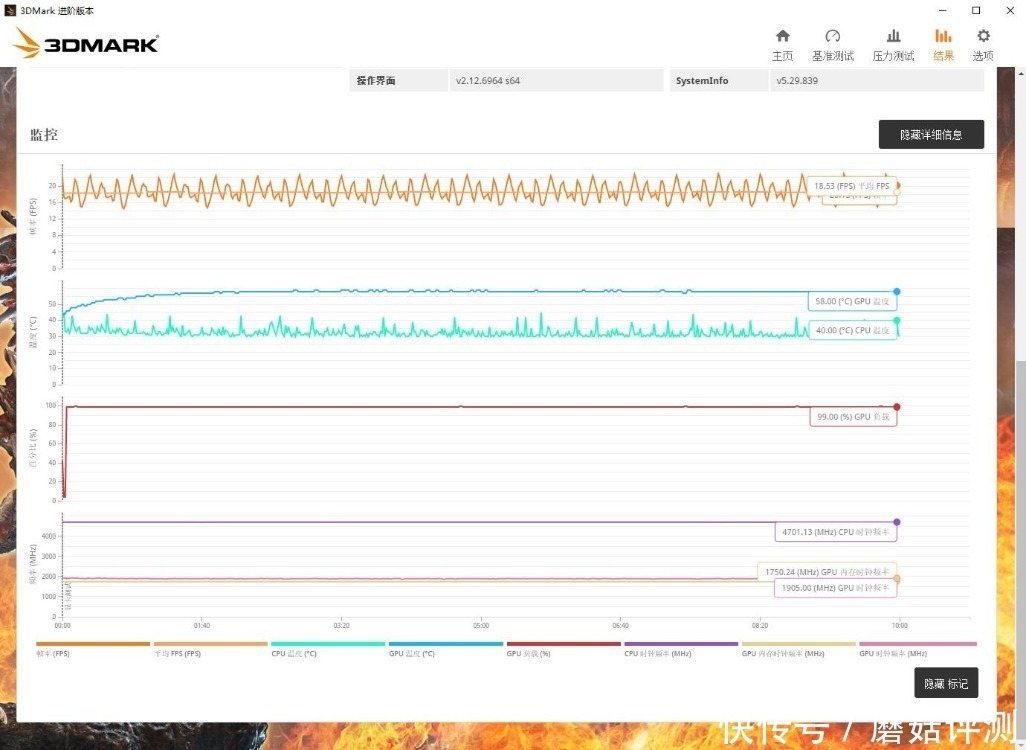Screen dimensions: 1026x750
Task: Click the SystemInfo version v5.29.839 field
Action: 876,80
